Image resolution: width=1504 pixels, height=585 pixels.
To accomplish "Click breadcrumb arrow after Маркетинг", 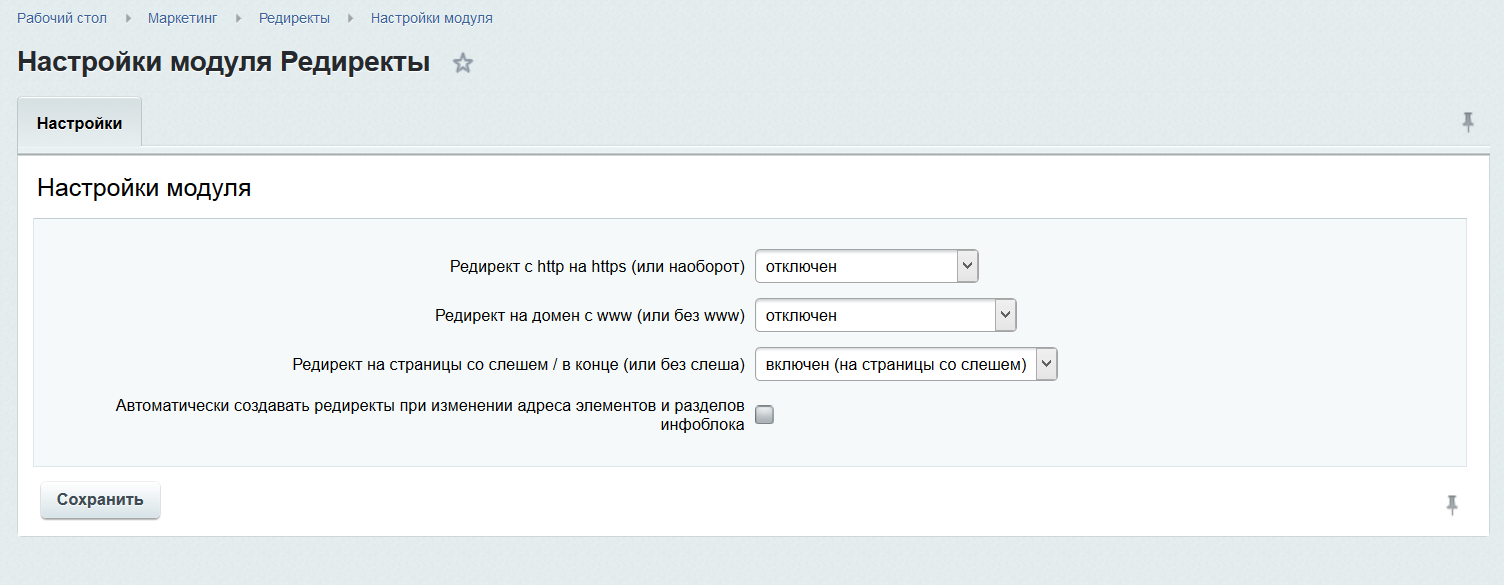I will [x=238, y=19].
